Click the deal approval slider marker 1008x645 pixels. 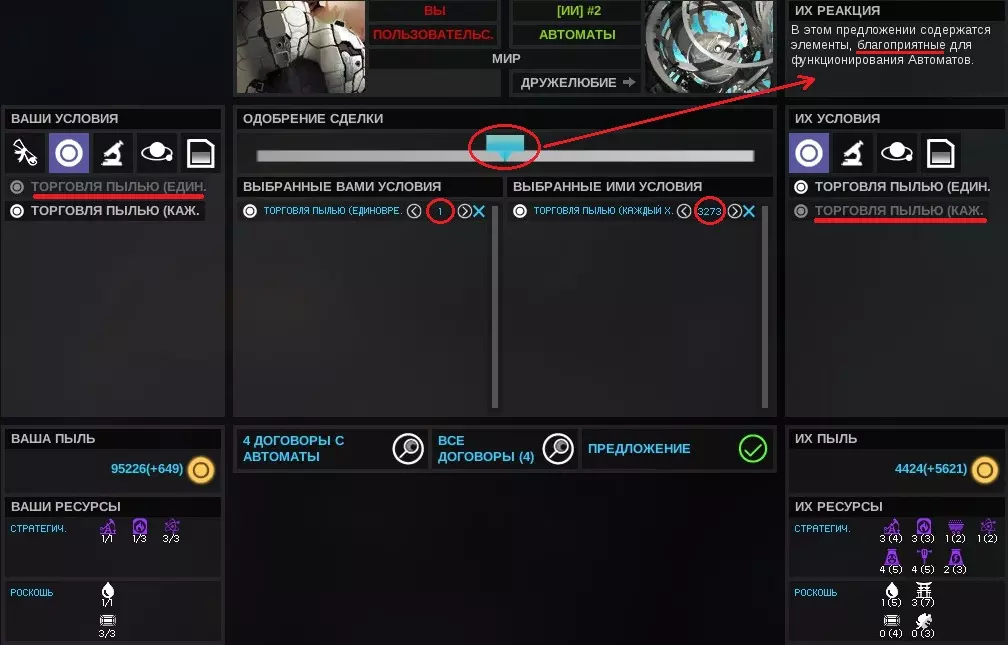(505, 147)
